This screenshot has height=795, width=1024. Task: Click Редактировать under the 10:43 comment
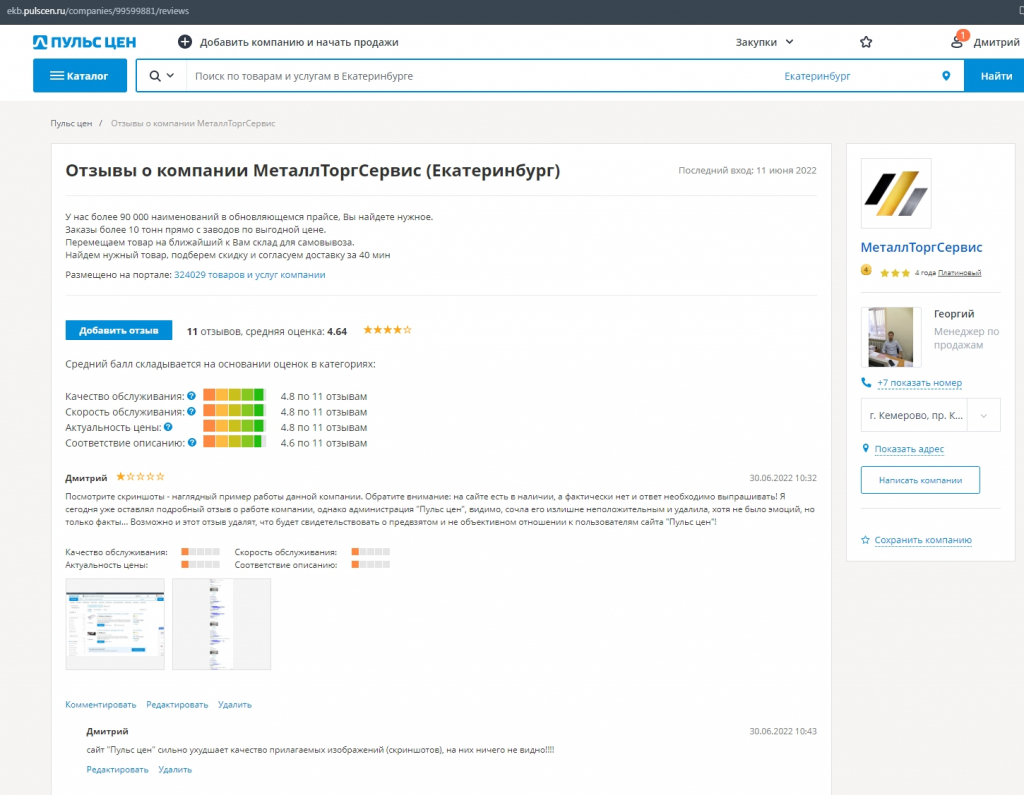point(118,770)
